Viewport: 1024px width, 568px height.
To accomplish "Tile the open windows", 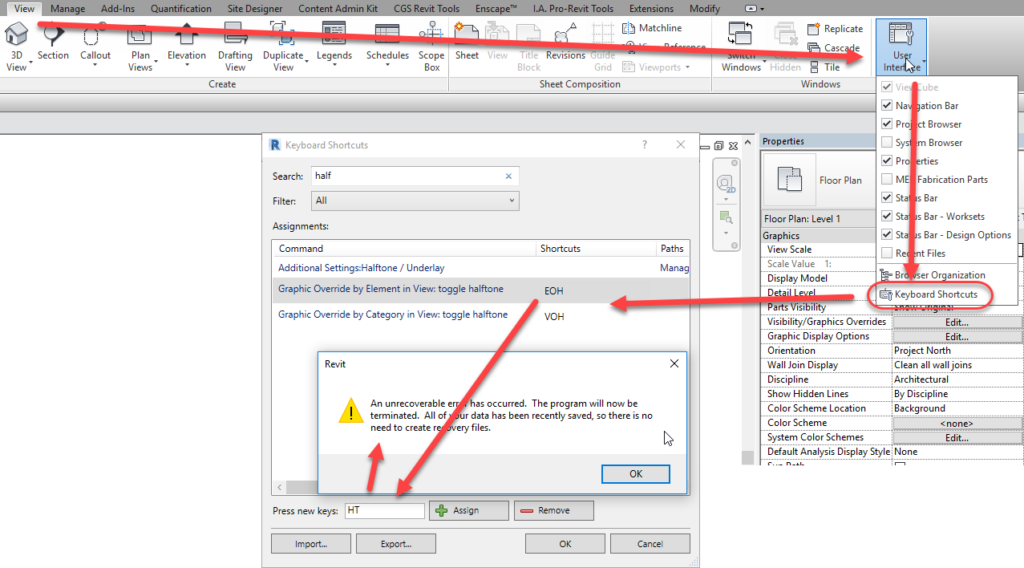I will [825, 67].
